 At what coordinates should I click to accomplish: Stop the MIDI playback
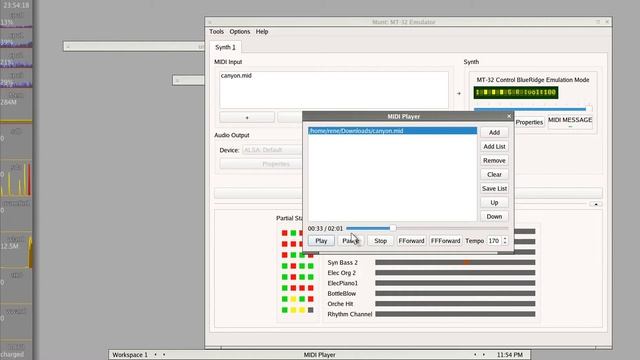380,241
